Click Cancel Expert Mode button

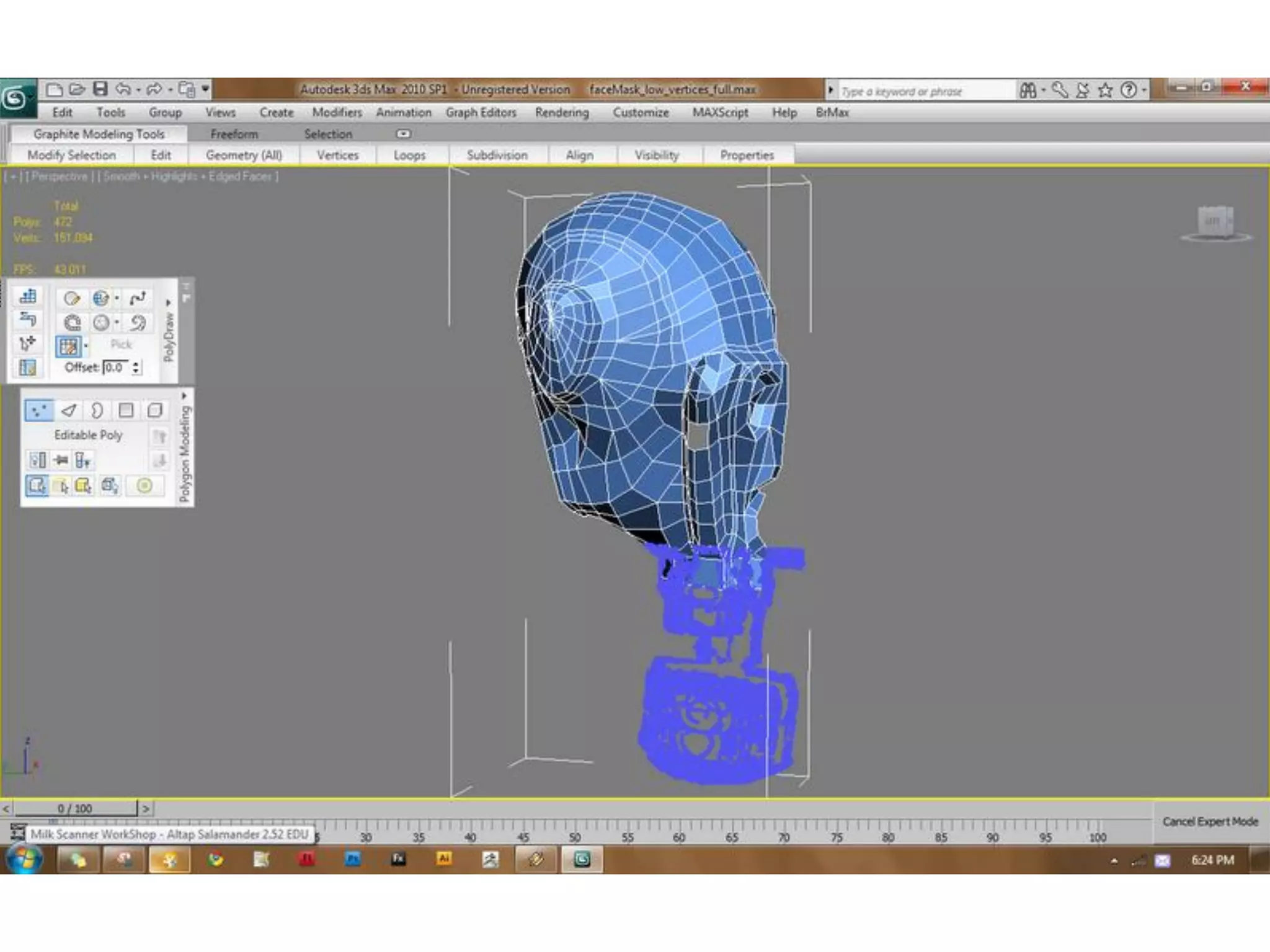click(x=1210, y=821)
